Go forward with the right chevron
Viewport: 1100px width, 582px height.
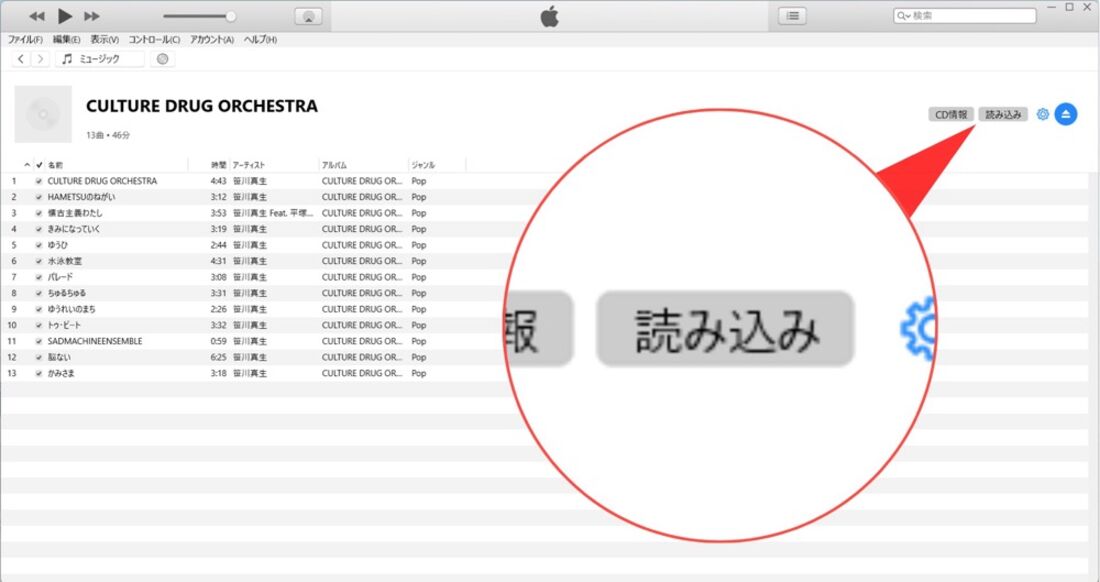pos(41,59)
